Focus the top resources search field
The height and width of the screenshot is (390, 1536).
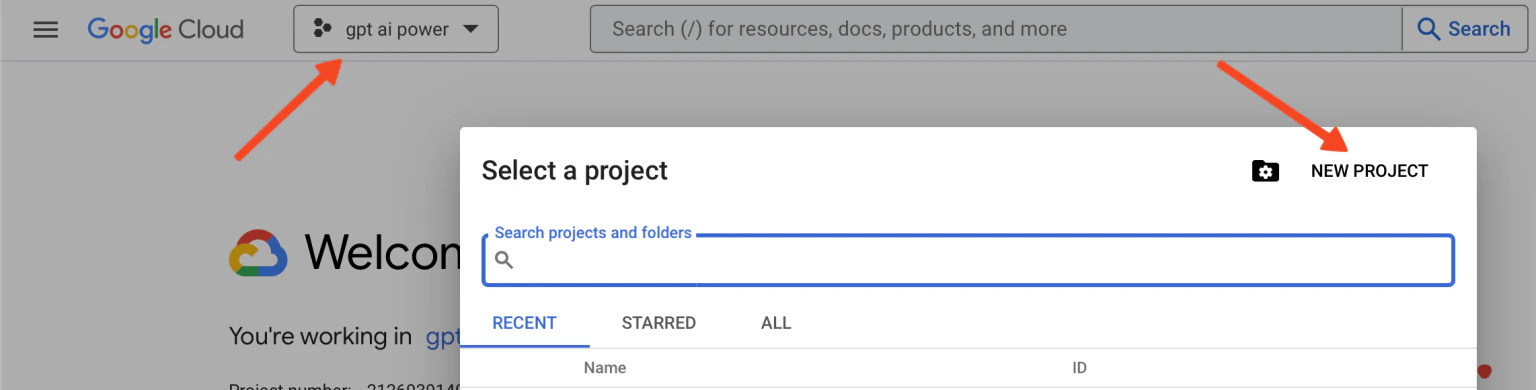[x=996, y=29]
